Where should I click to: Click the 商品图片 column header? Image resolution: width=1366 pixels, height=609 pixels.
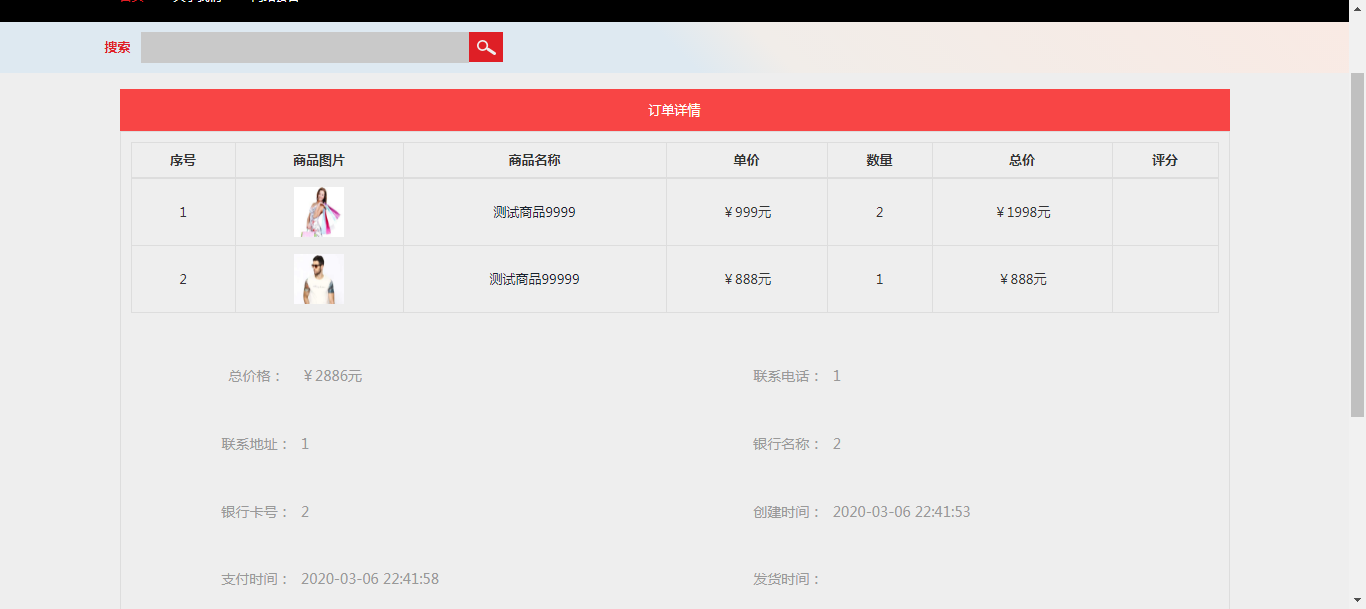click(319, 160)
